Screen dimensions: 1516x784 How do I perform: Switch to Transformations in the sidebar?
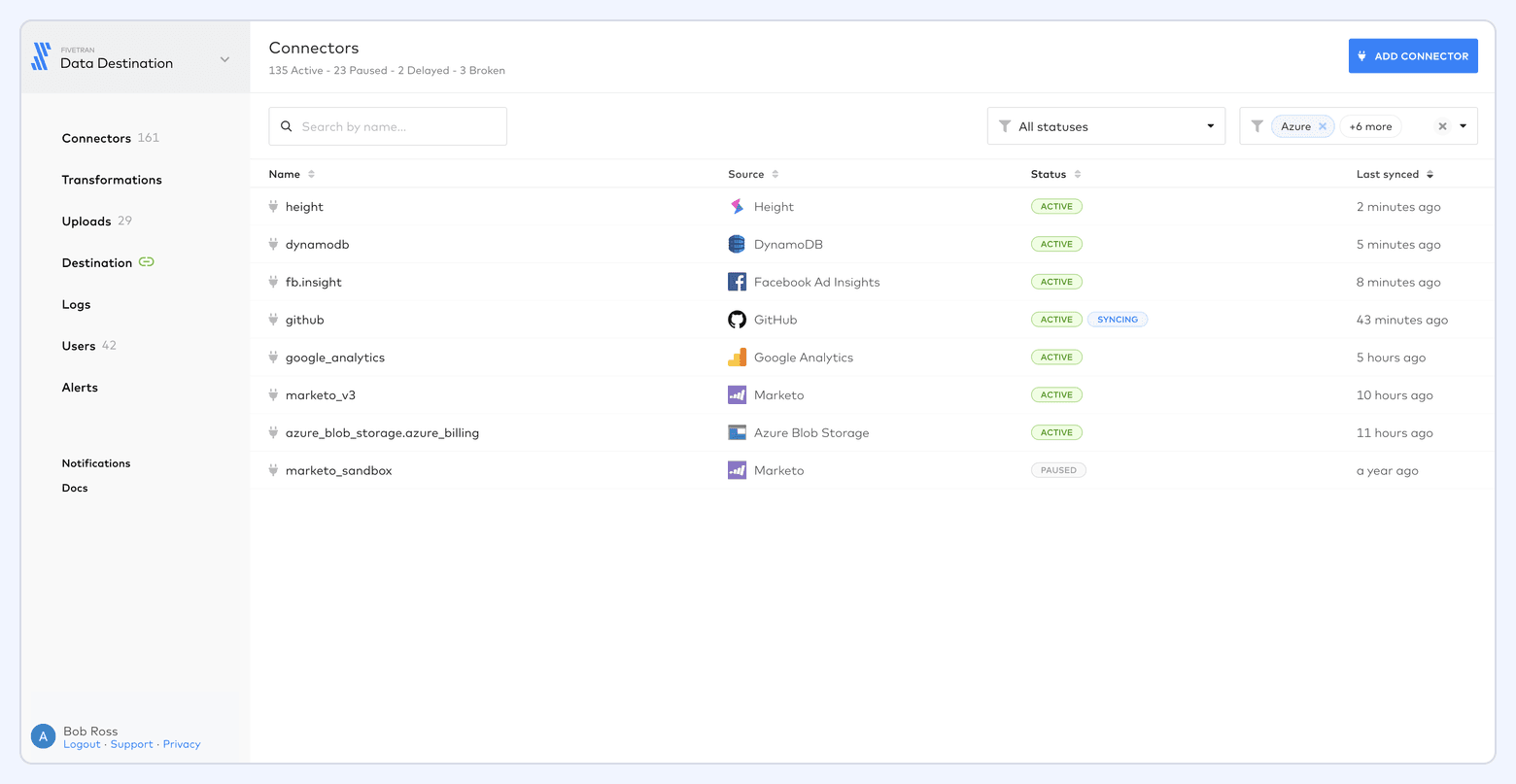[x=112, y=179]
